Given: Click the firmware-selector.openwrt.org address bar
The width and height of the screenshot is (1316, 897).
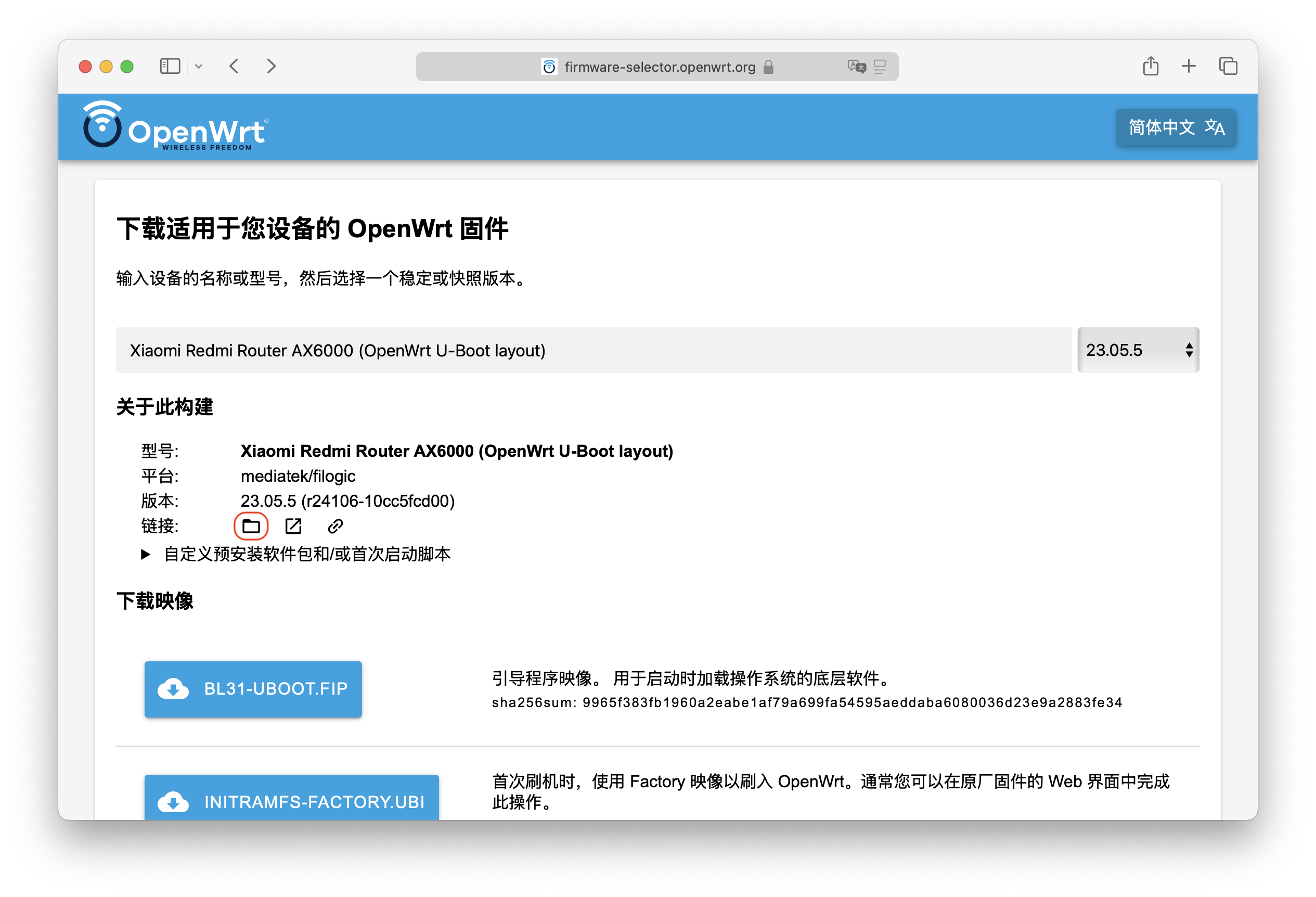Looking at the screenshot, I should coord(659,67).
